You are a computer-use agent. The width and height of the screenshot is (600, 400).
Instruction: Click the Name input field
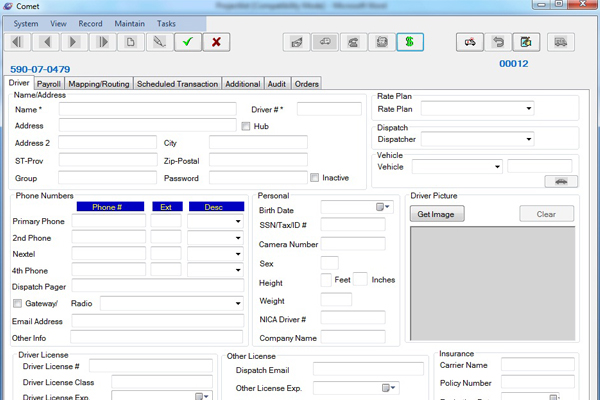(147, 109)
